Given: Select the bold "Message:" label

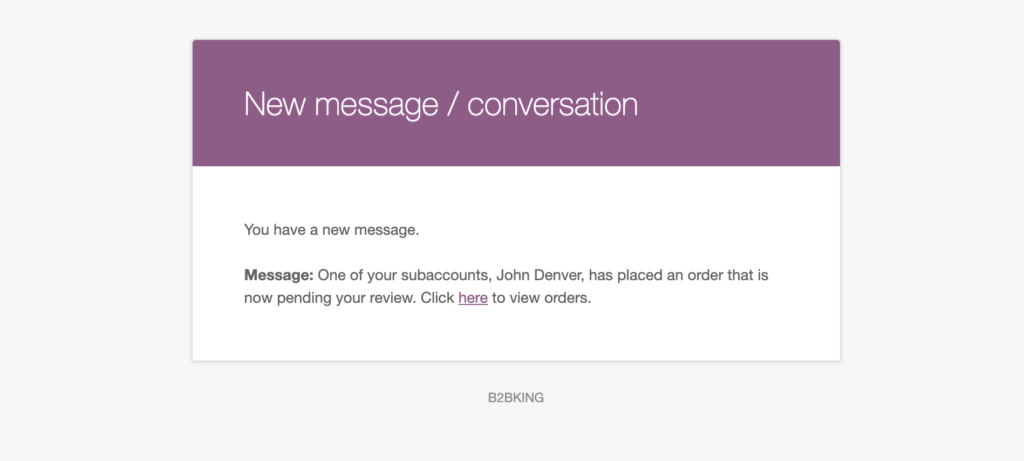Looking at the screenshot, I should coord(279,276).
